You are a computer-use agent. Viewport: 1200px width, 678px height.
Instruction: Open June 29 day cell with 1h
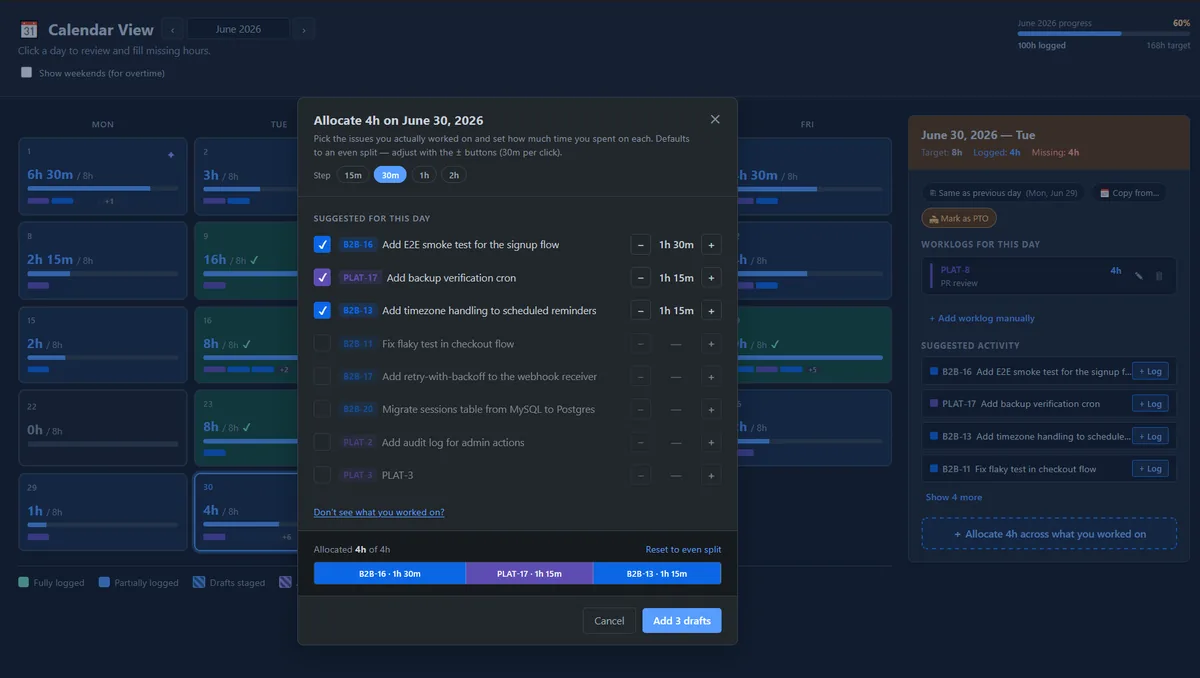point(103,512)
